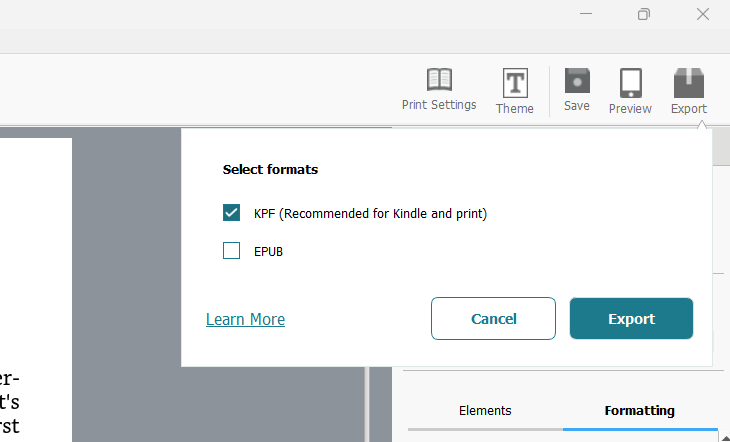The width and height of the screenshot is (730, 442).
Task: Minimize the Kindle Create window
Action: [586, 14]
